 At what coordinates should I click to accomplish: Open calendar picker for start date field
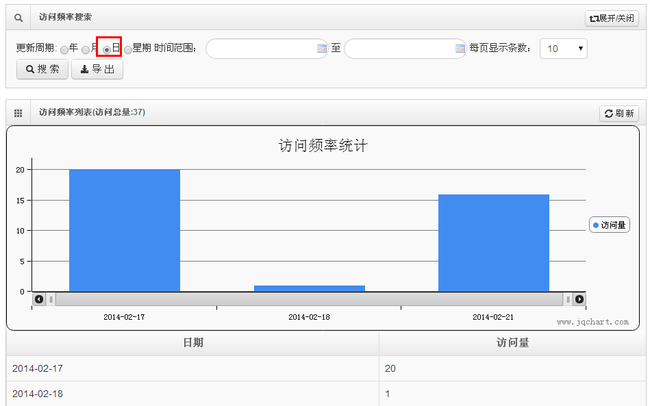[x=322, y=49]
